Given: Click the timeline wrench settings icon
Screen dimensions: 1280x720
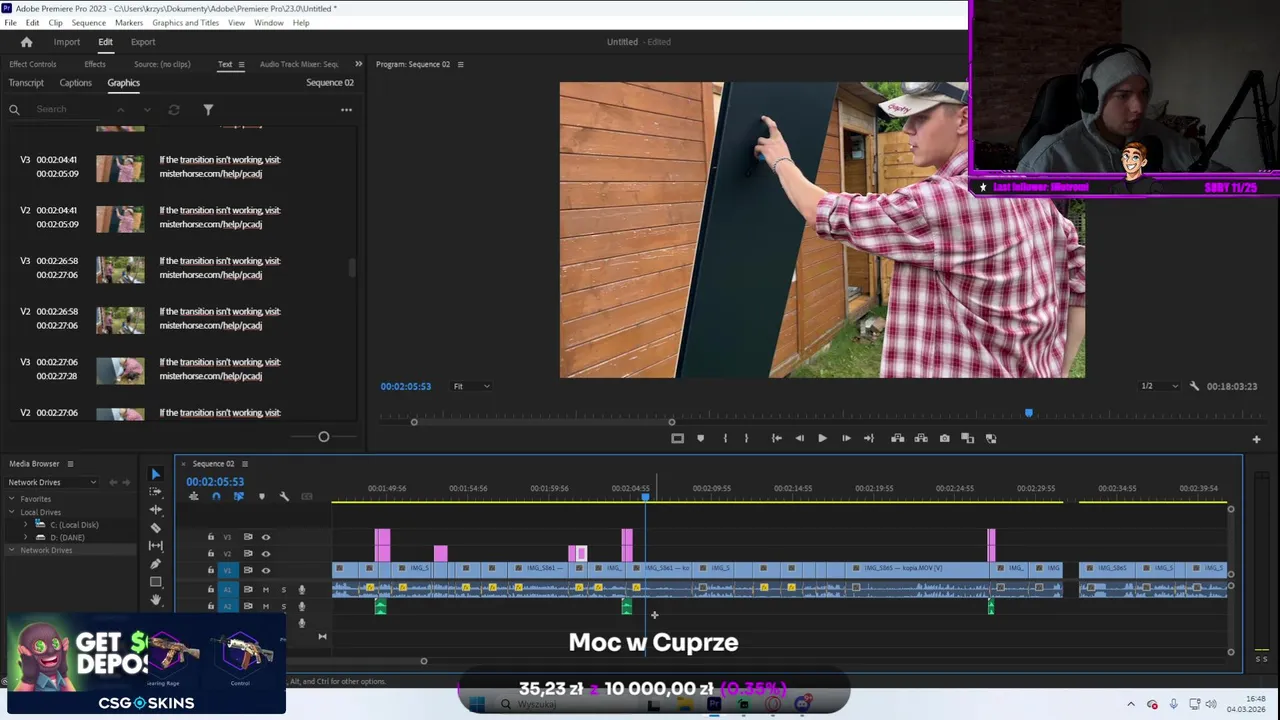Looking at the screenshot, I should pos(284,496).
